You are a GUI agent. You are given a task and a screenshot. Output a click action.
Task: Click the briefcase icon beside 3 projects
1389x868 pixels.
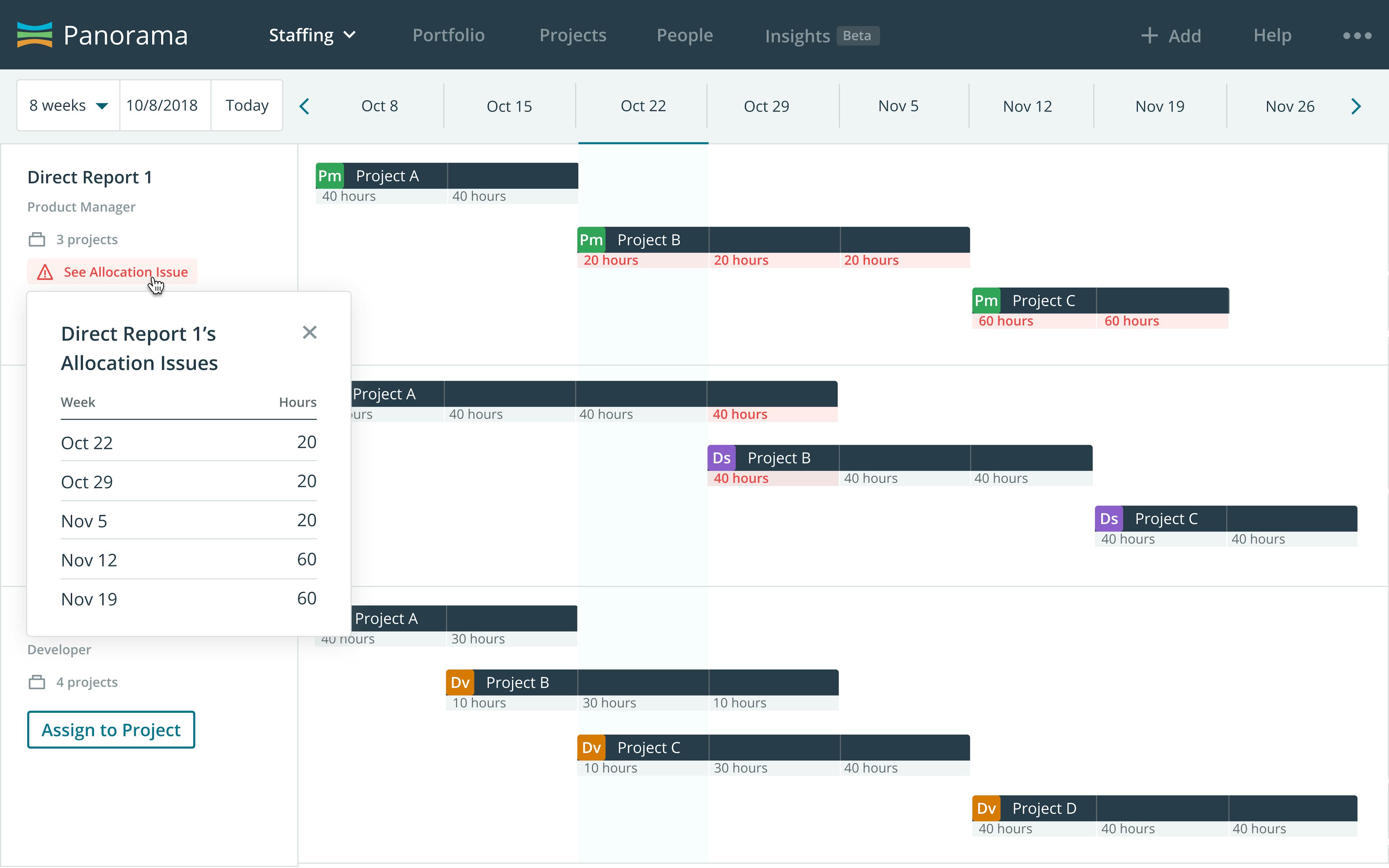[x=37, y=239]
